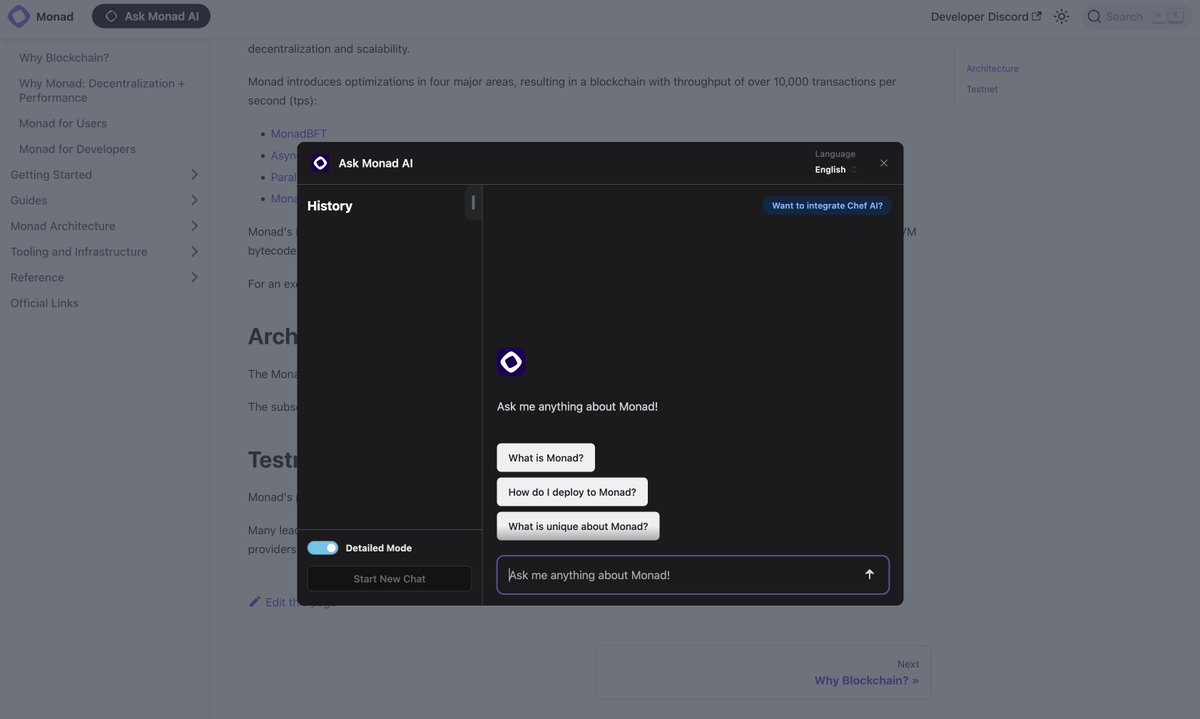
Task: Jump to Architecture in table of contents
Action: [993, 69]
